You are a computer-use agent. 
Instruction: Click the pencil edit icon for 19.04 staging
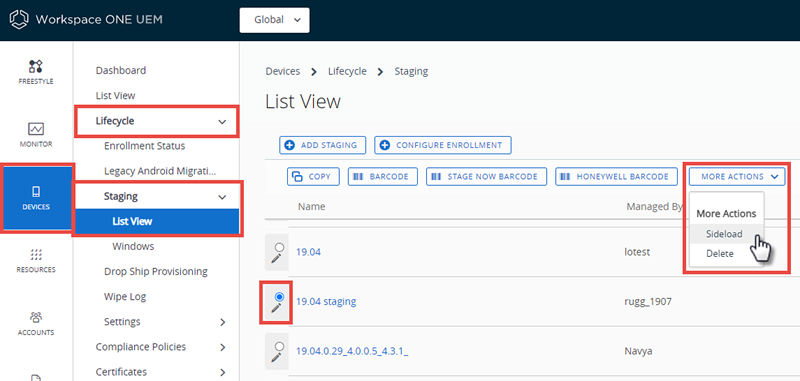(x=276, y=308)
